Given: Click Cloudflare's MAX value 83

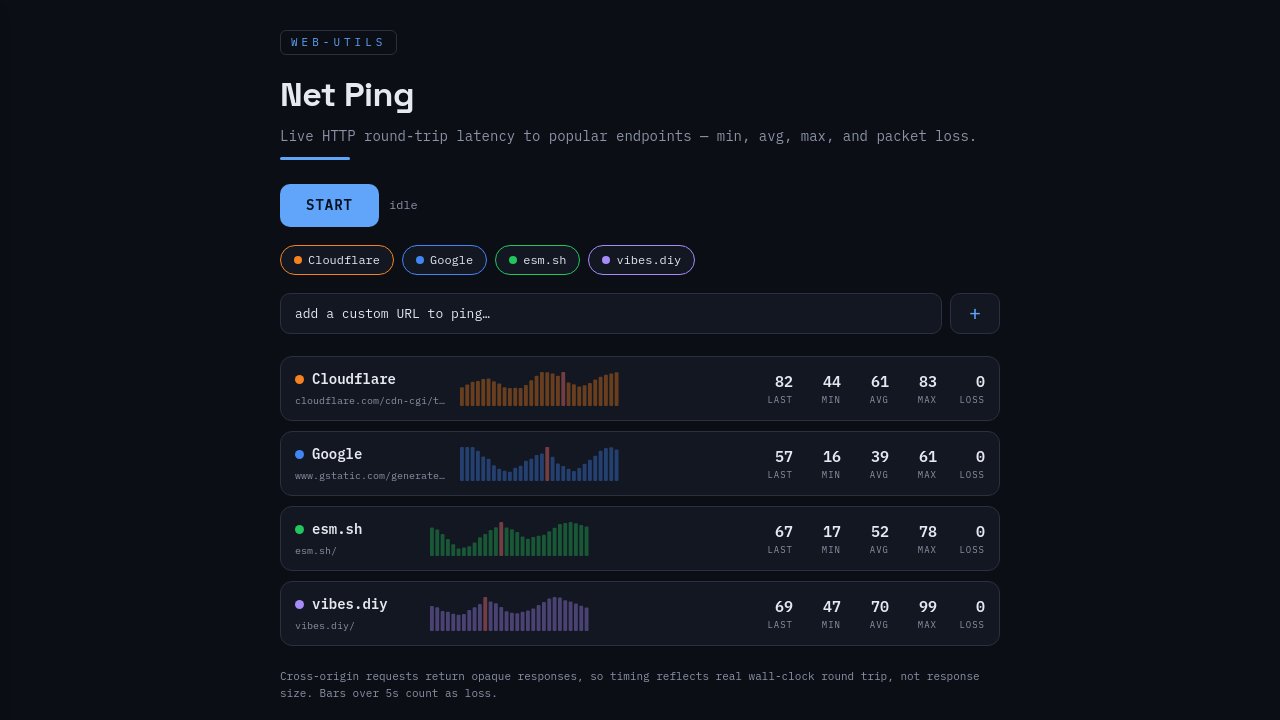Looking at the screenshot, I should point(928,381).
